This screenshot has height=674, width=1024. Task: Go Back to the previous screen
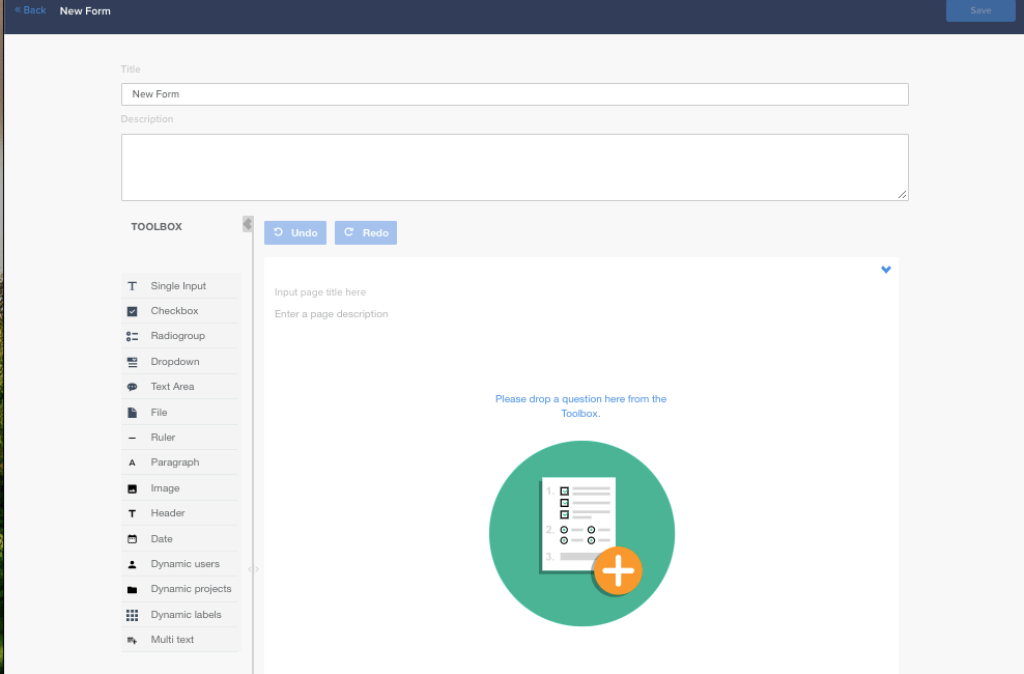click(x=28, y=10)
